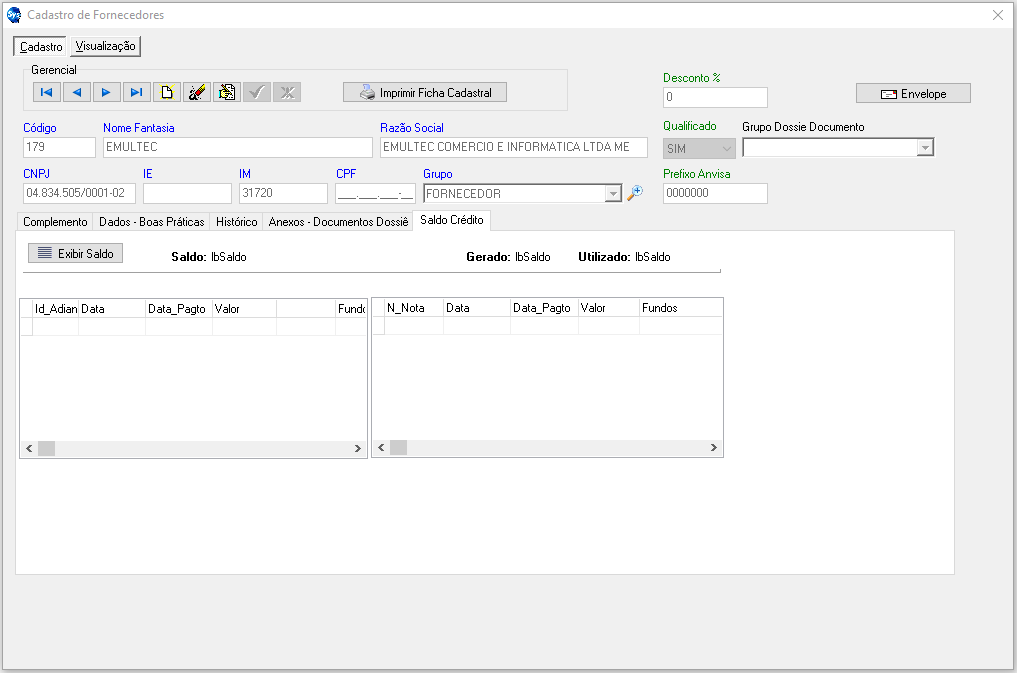Jump to the last supplier record
1017x673 pixels.
point(137,92)
